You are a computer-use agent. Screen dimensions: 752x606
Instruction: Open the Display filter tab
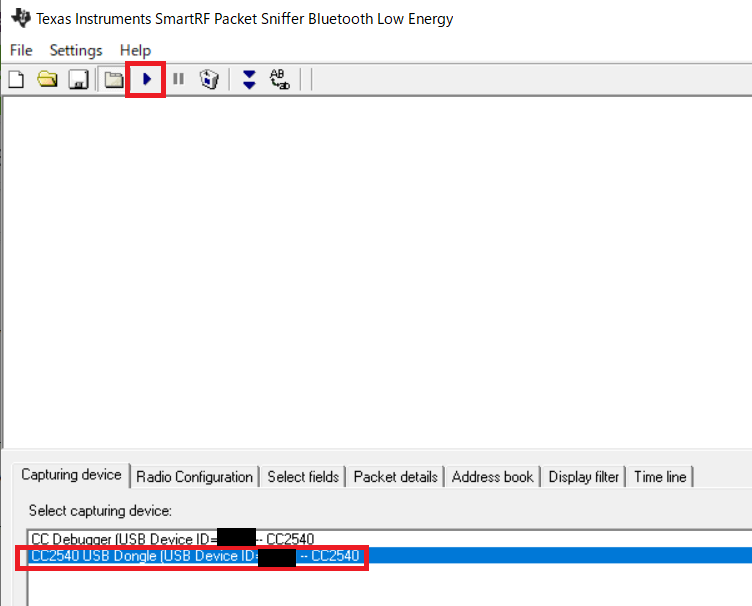pyautogui.click(x=584, y=477)
